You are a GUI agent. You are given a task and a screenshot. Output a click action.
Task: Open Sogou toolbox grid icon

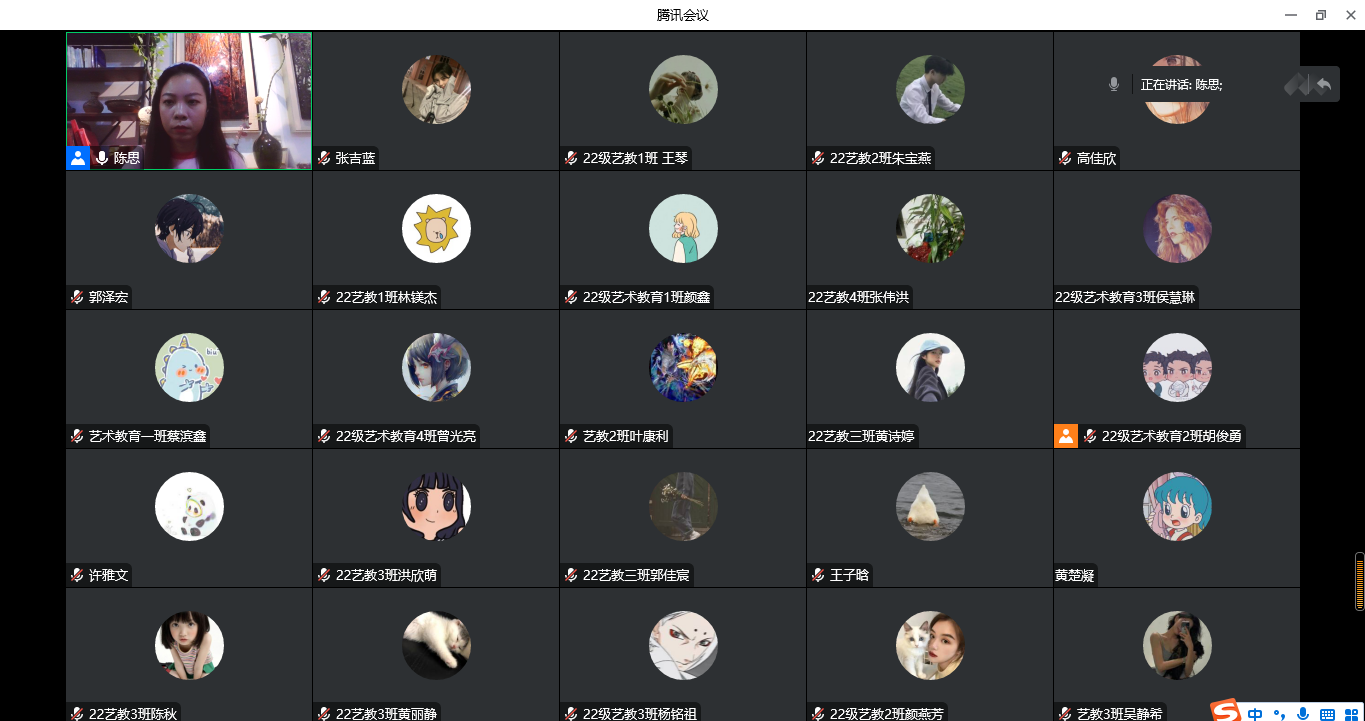point(1350,714)
